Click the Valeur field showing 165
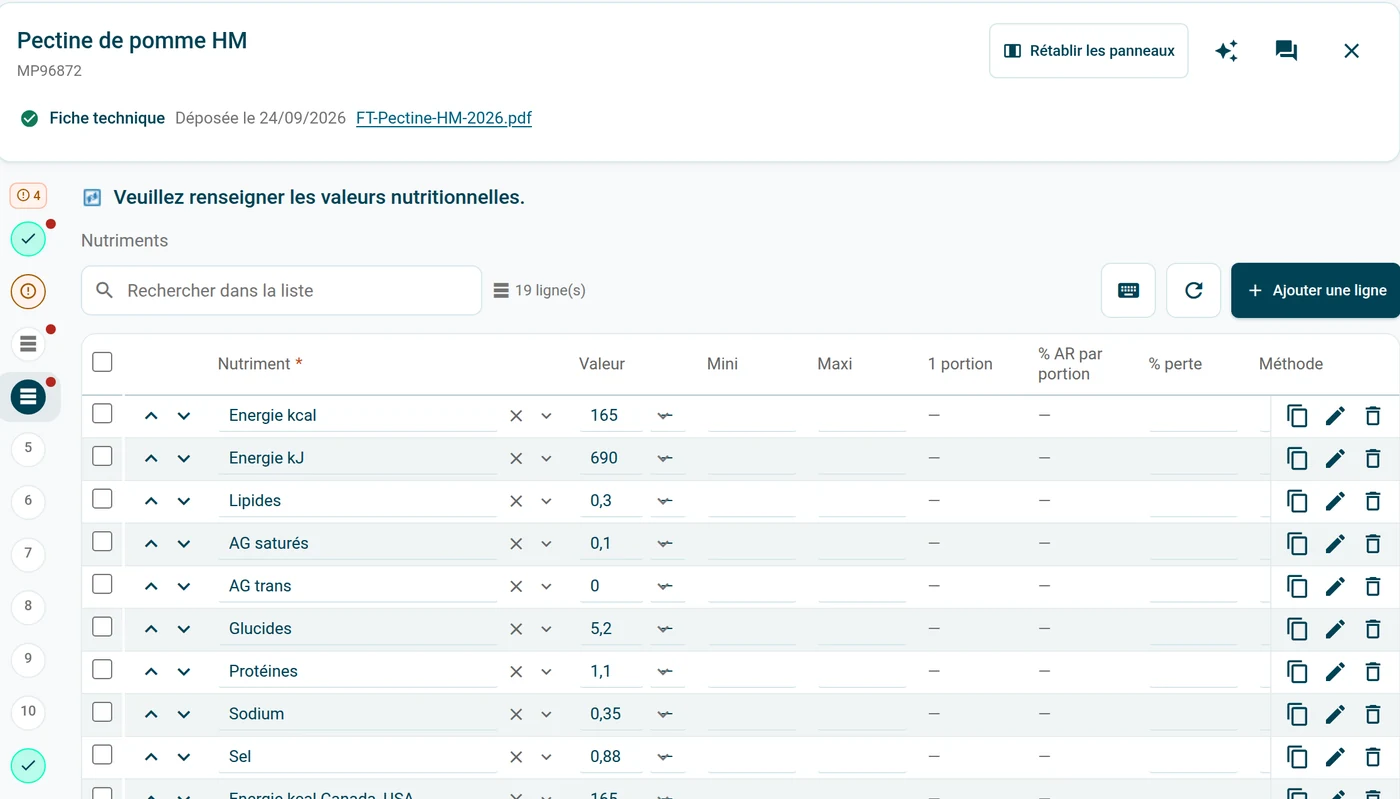This screenshot has width=1400, height=799. 611,416
